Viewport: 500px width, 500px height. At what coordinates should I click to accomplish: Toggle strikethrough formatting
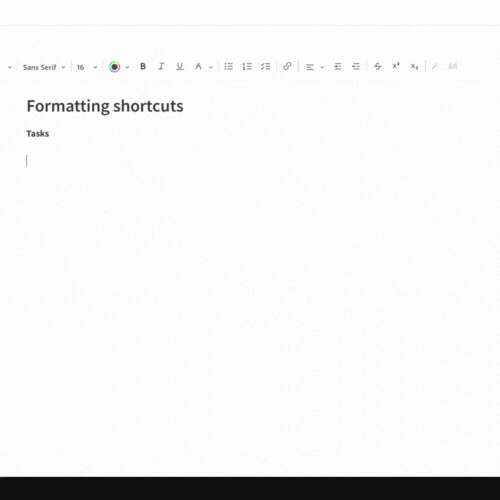tap(377, 66)
